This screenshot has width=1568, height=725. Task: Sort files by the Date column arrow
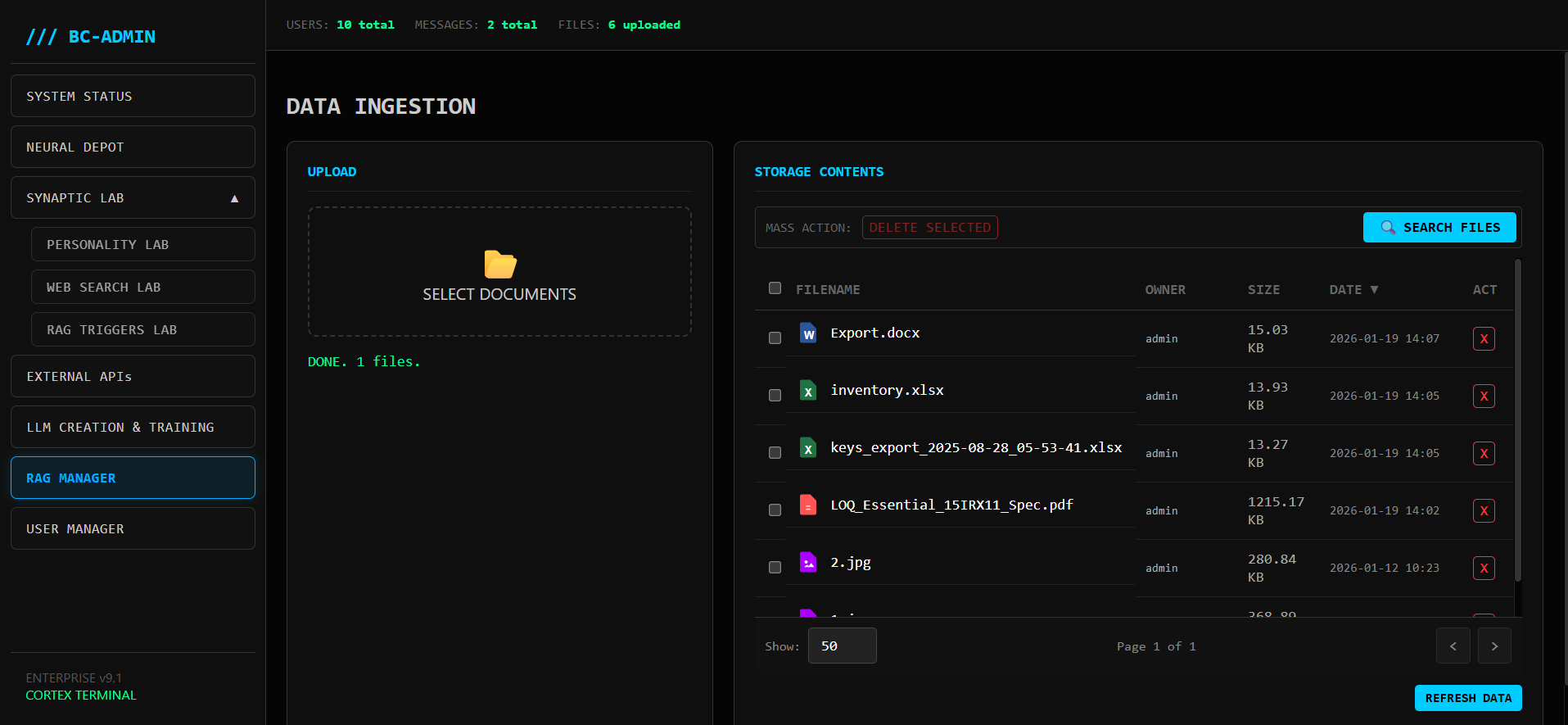1374,290
